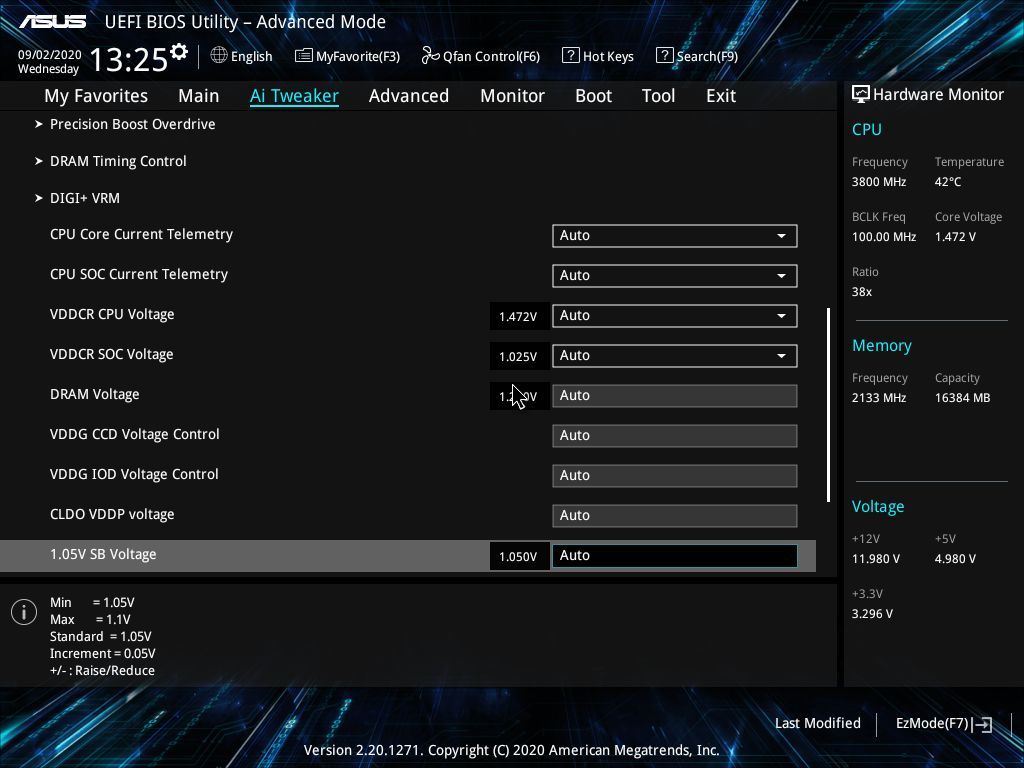Click the MyFavorite list icon
This screenshot has height=768, width=1024.
303,56
